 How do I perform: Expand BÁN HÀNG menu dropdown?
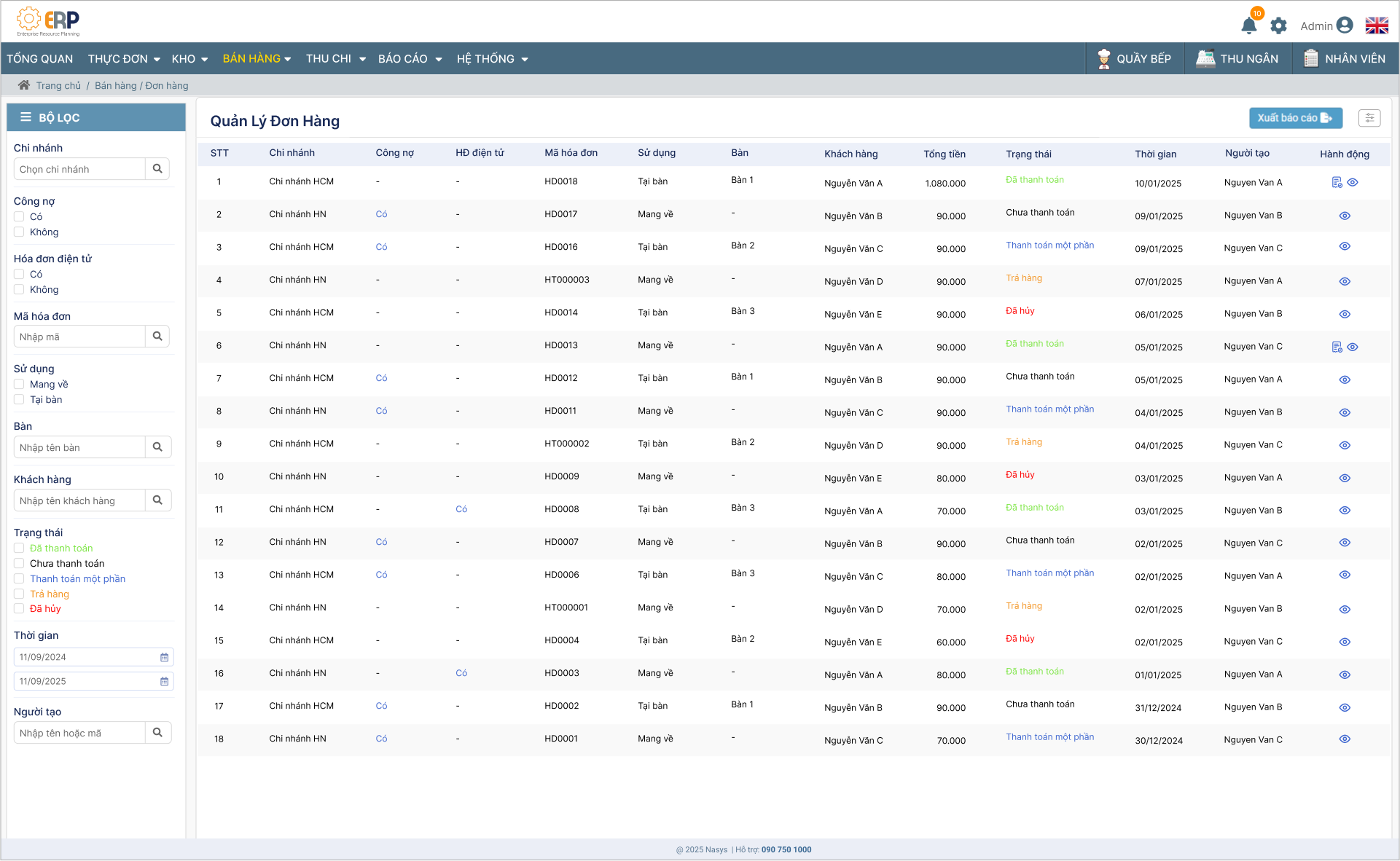(257, 59)
